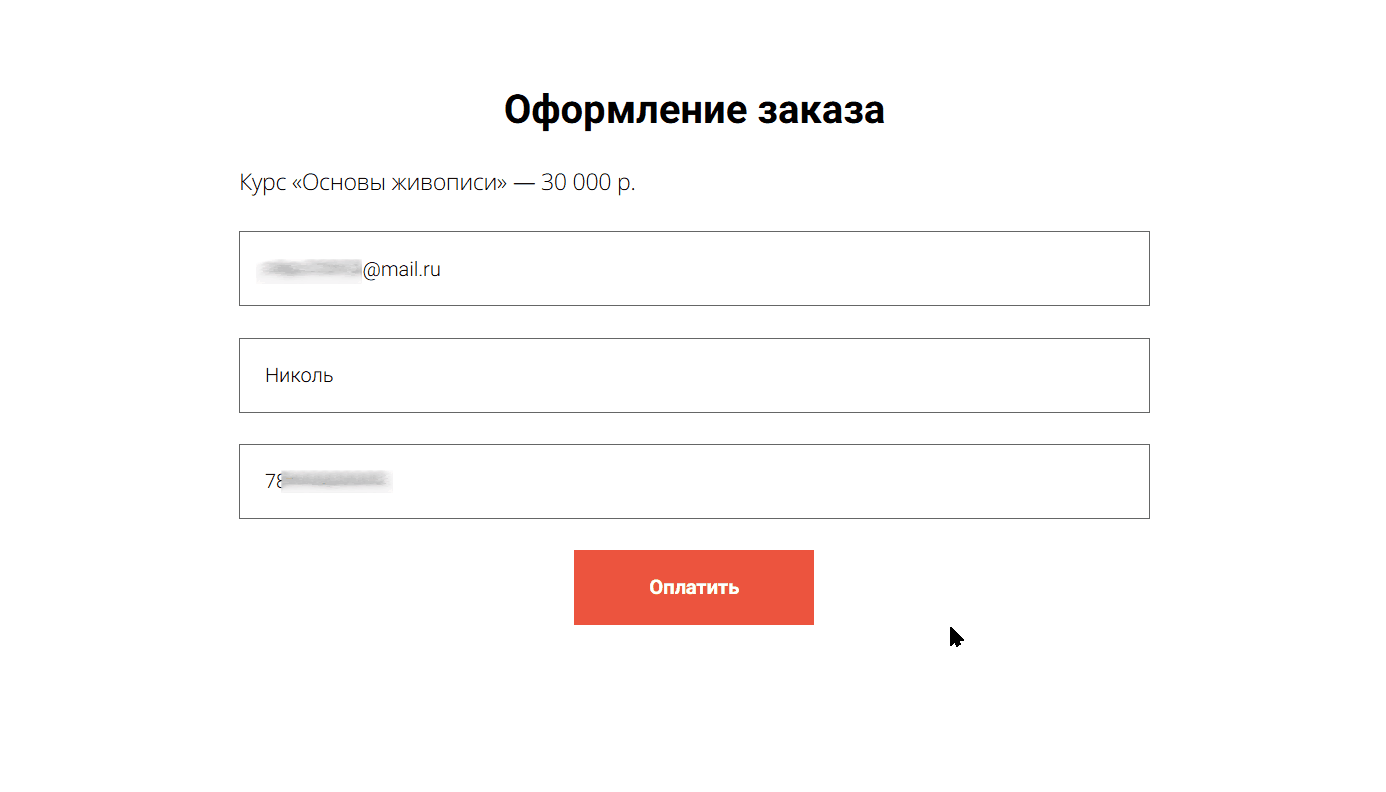Click the dash between course name and price

click(524, 182)
